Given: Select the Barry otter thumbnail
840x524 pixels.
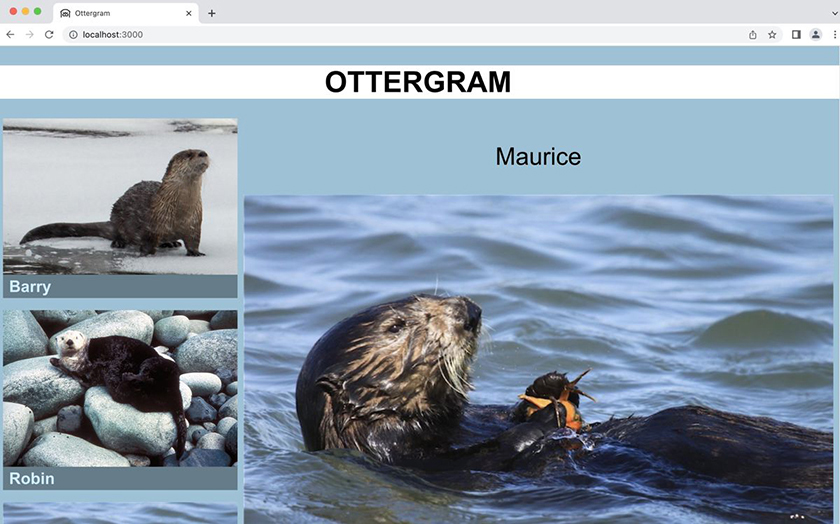Looking at the screenshot, I should 120,197.
